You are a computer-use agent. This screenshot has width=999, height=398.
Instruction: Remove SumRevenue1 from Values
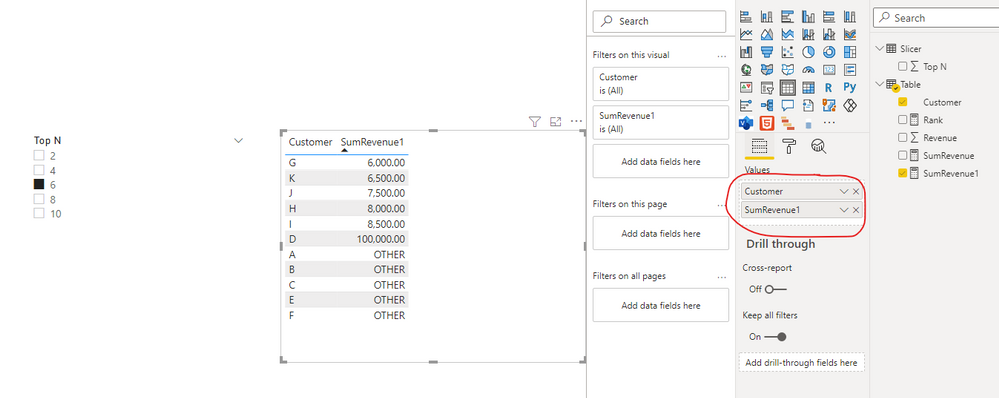(856, 210)
